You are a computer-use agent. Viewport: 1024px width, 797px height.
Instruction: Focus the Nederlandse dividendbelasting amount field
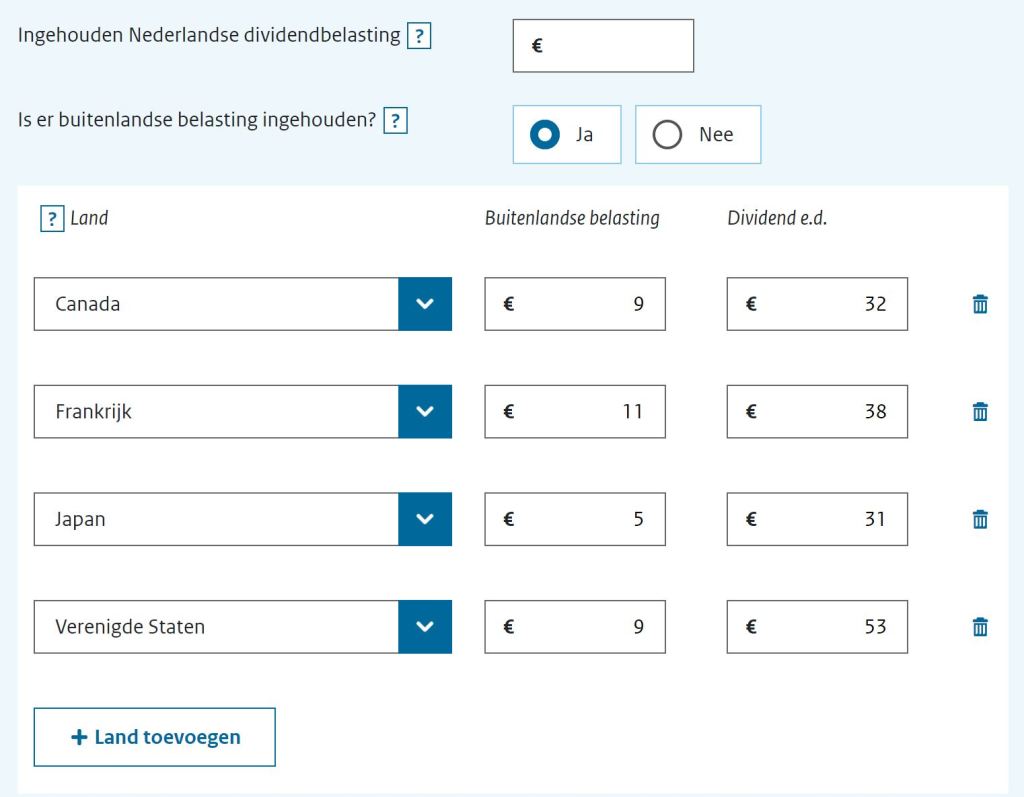pyautogui.click(x=603, y=46)
